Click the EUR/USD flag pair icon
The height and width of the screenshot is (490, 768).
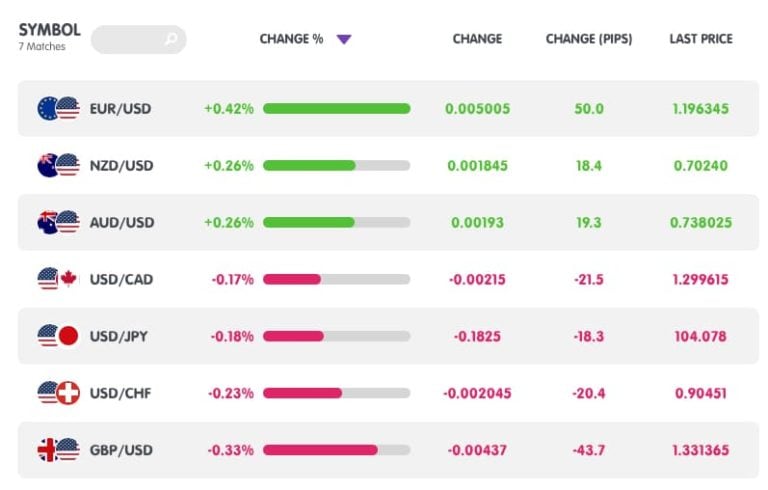tap(57, 108)
